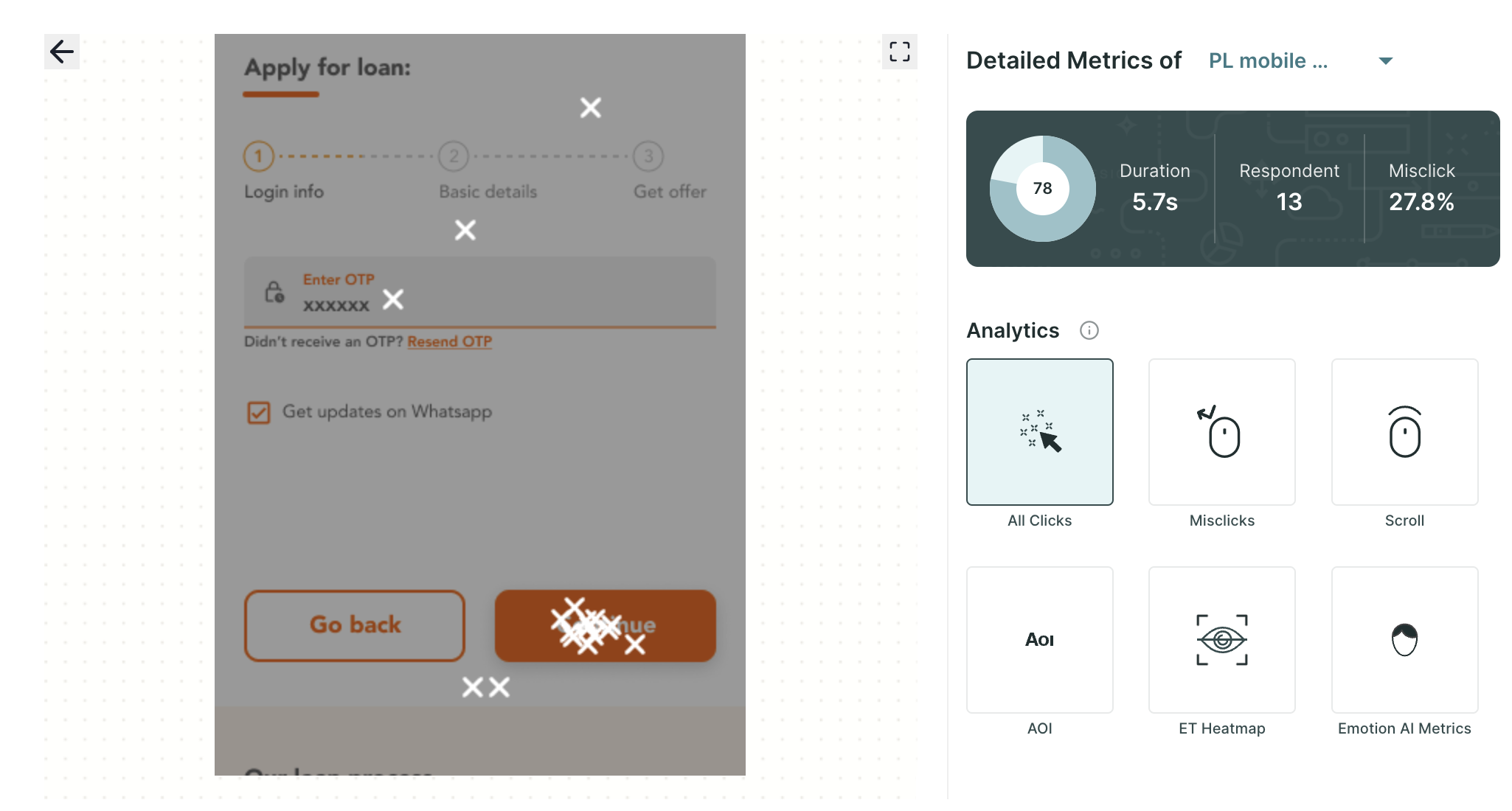The height and width of the screenshot is (811, 1512).
Task: Open the Scroll analytics card
Action: (1404, 432)
